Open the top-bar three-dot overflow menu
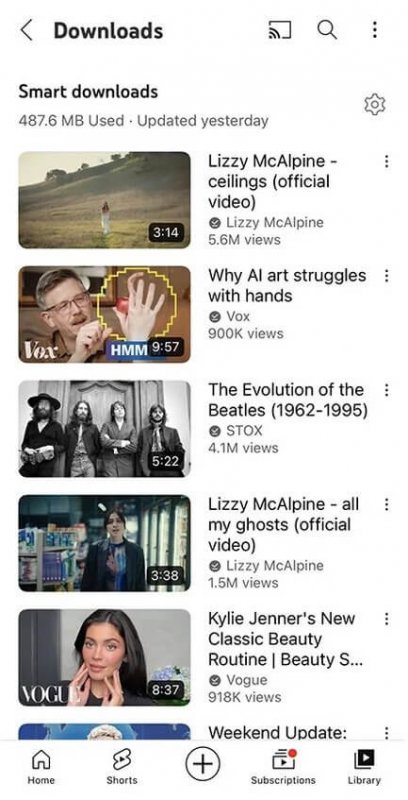This screenshot has width=408, height=800. coord(375,30)
